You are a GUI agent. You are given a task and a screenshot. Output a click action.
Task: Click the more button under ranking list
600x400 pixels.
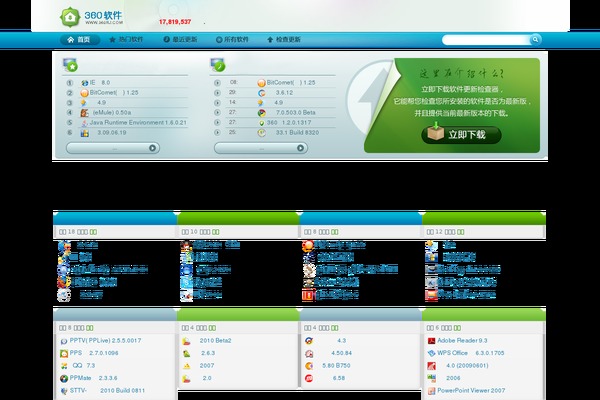[113, 148]
